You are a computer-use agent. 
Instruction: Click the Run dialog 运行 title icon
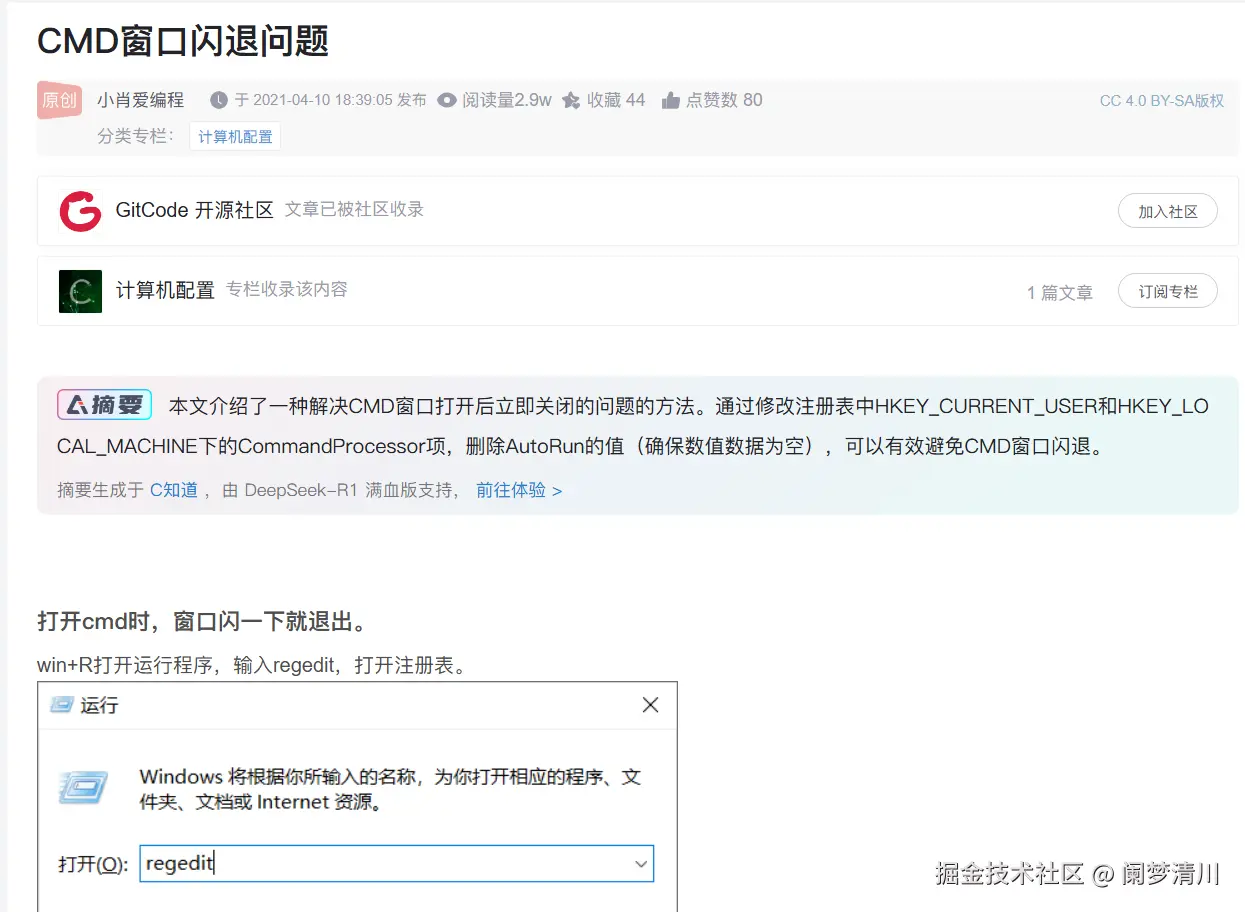point(62,705)
